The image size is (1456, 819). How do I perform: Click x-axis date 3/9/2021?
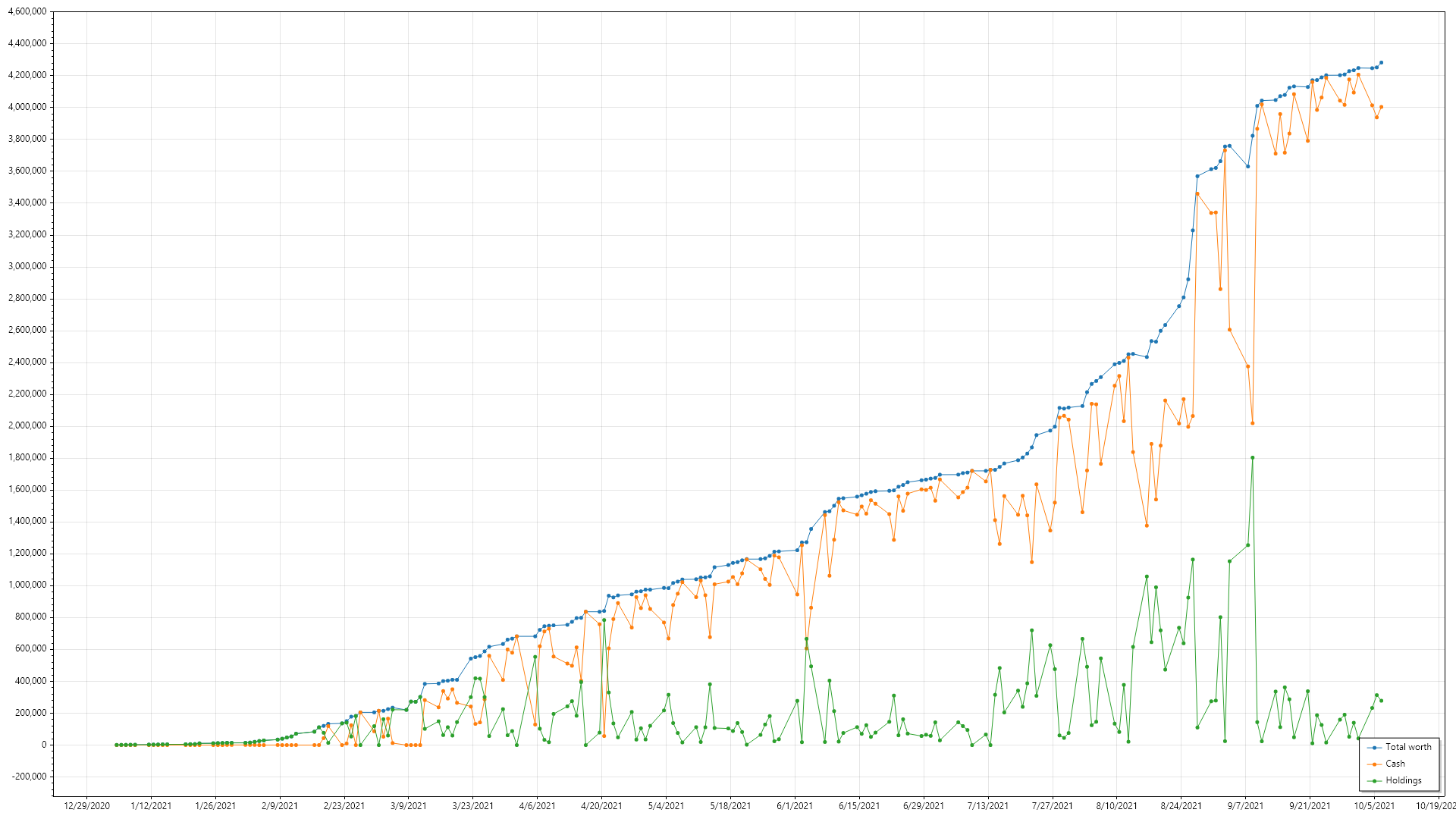[409, 806]
